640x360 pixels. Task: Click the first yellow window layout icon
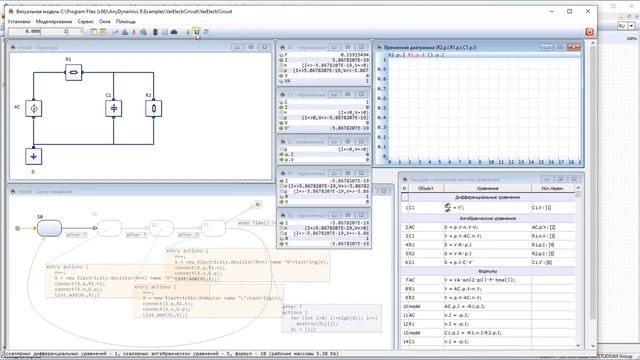(x=93, y=32)
